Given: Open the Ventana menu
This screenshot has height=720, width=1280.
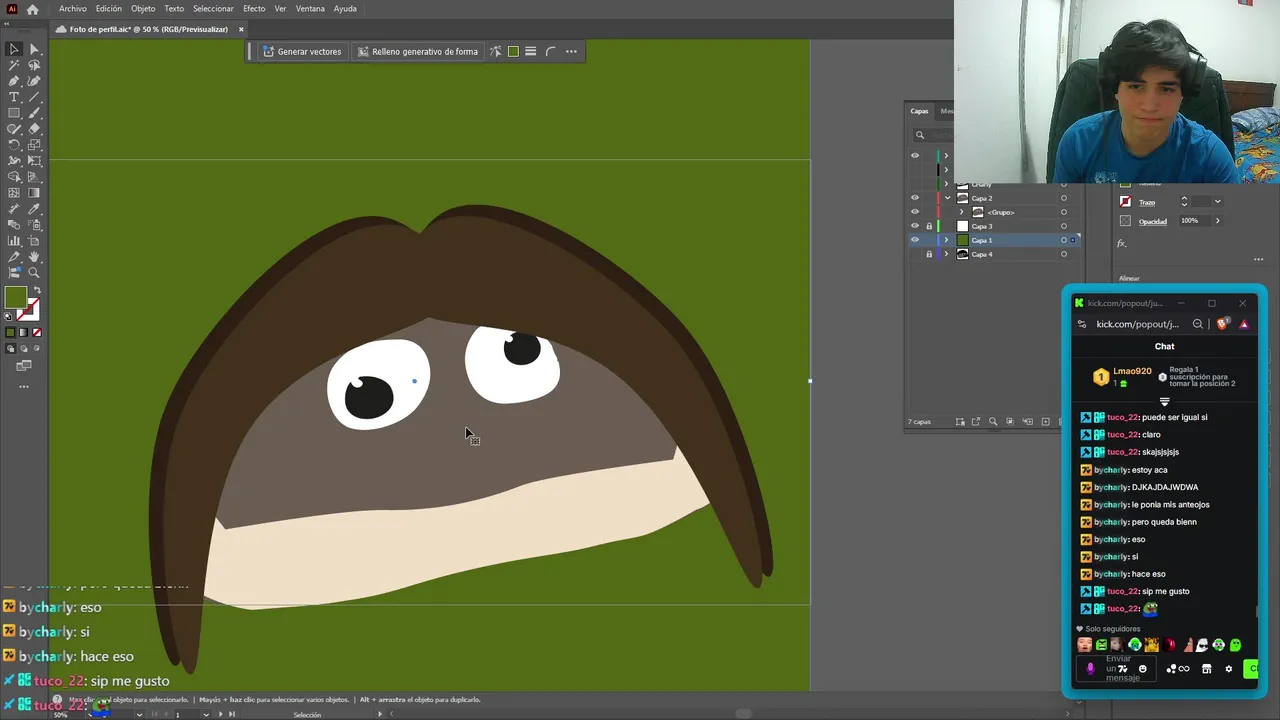Looking at the screenshot, I should (310, 9).
